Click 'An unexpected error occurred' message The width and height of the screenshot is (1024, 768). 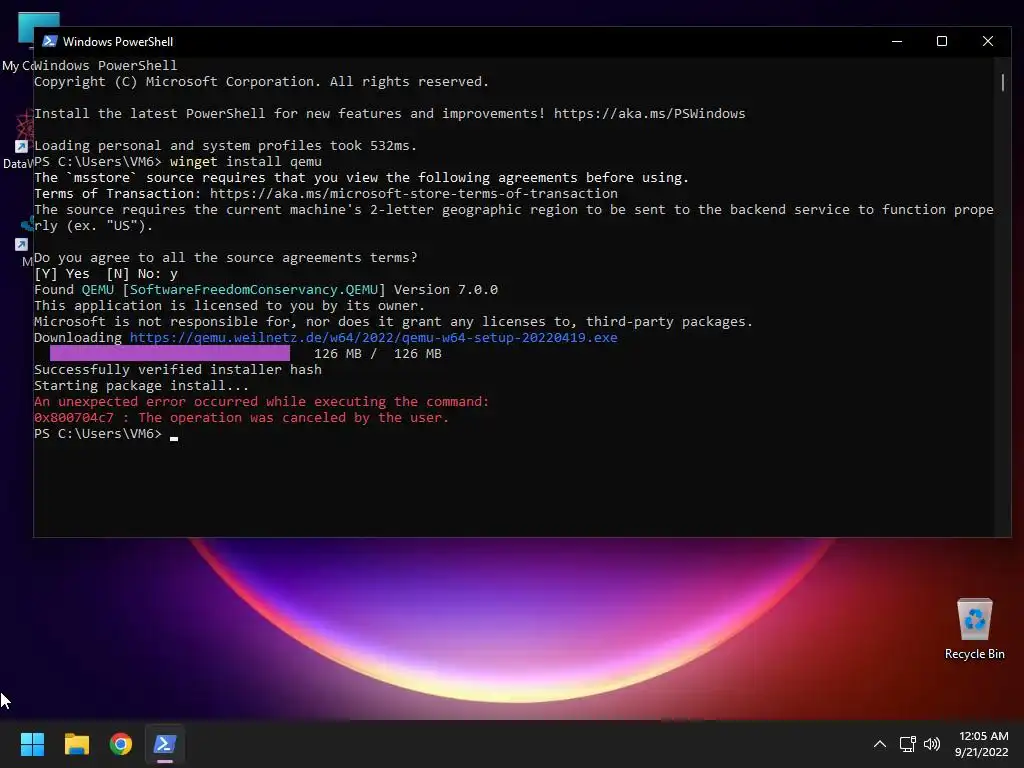(x=261, y=402)
